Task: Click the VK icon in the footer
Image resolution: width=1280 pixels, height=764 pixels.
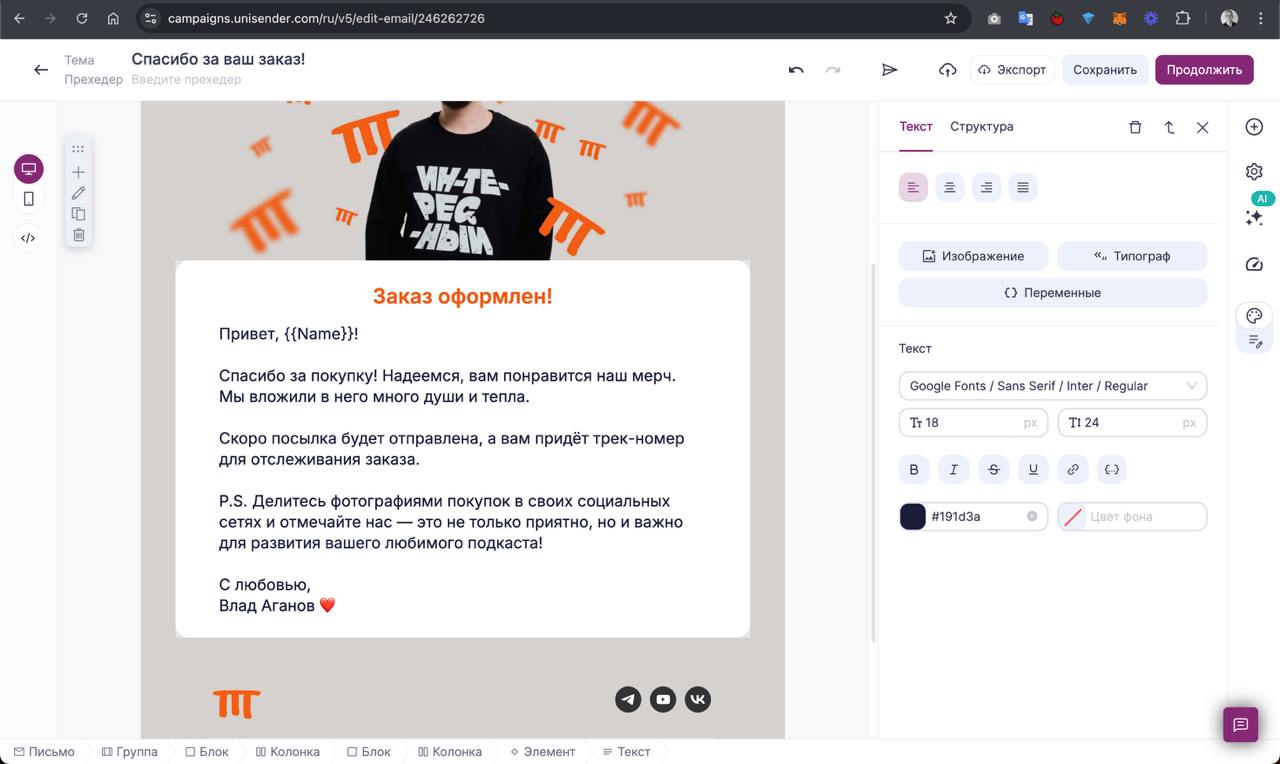Action: click(x=698, y=699)
